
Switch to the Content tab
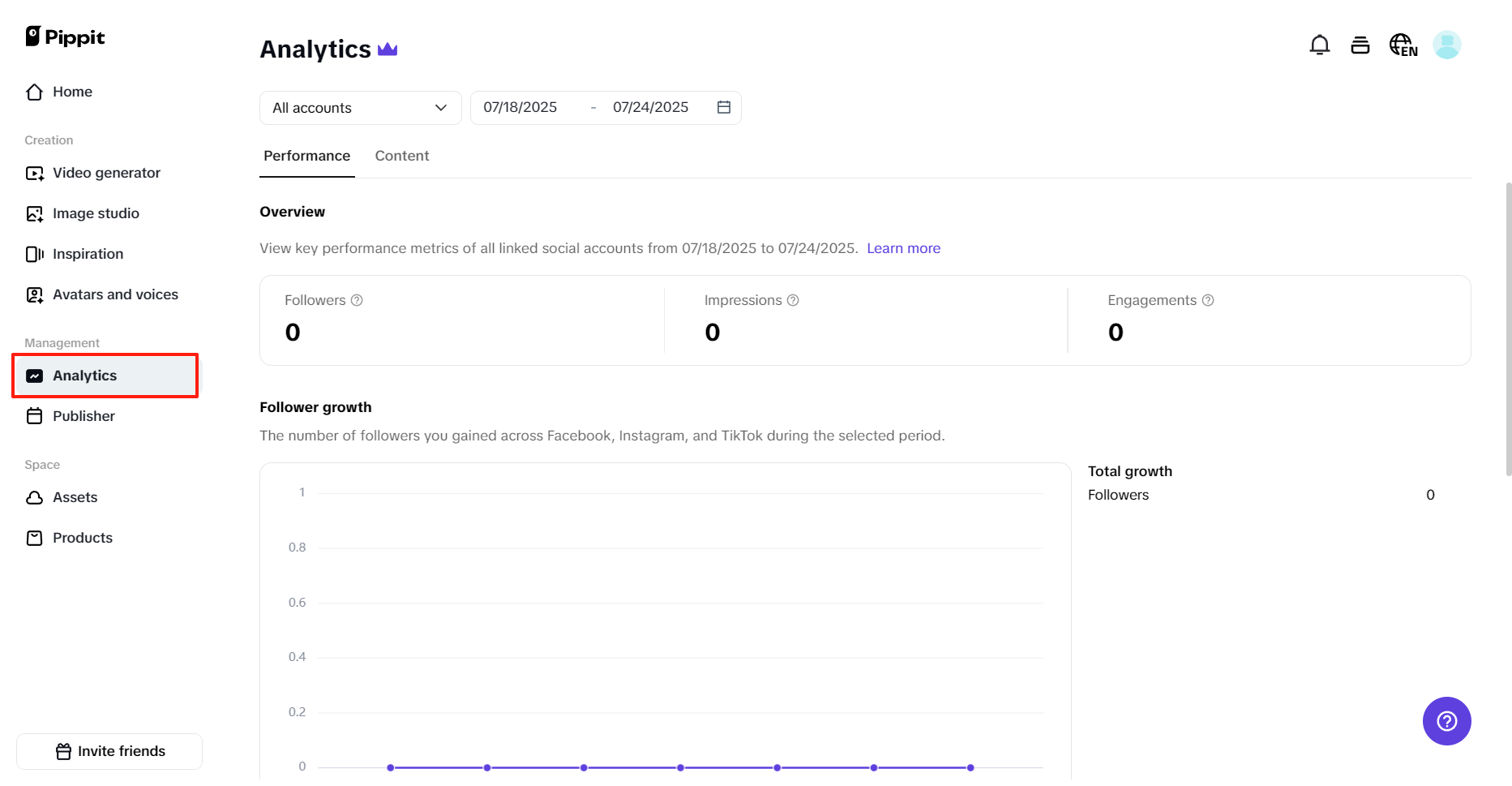coord(402,156)
